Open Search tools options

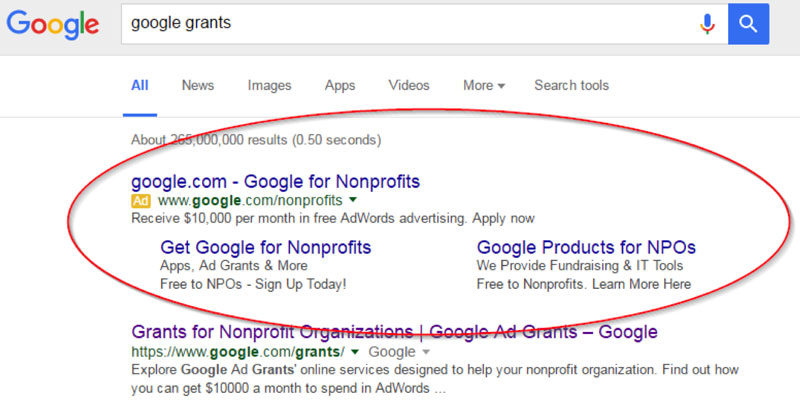571,85
